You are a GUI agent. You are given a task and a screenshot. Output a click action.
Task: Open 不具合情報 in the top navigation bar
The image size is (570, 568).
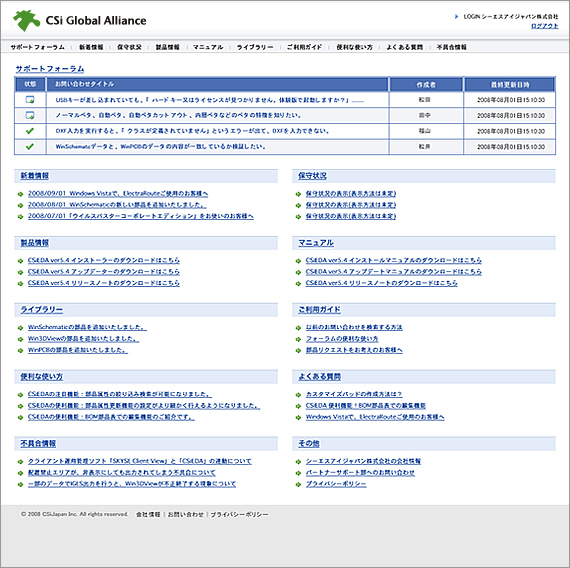click(451, 47)
